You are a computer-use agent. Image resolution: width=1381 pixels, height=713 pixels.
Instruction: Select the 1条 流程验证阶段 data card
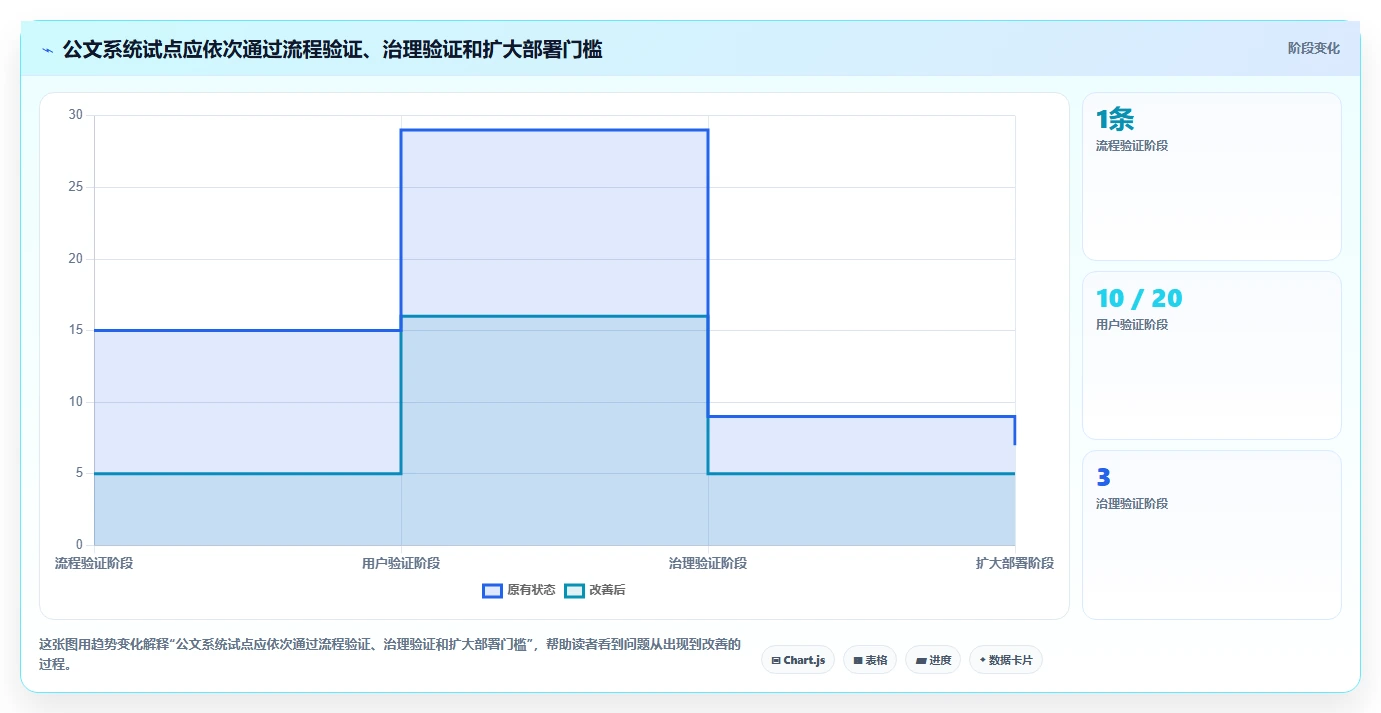1212,177
